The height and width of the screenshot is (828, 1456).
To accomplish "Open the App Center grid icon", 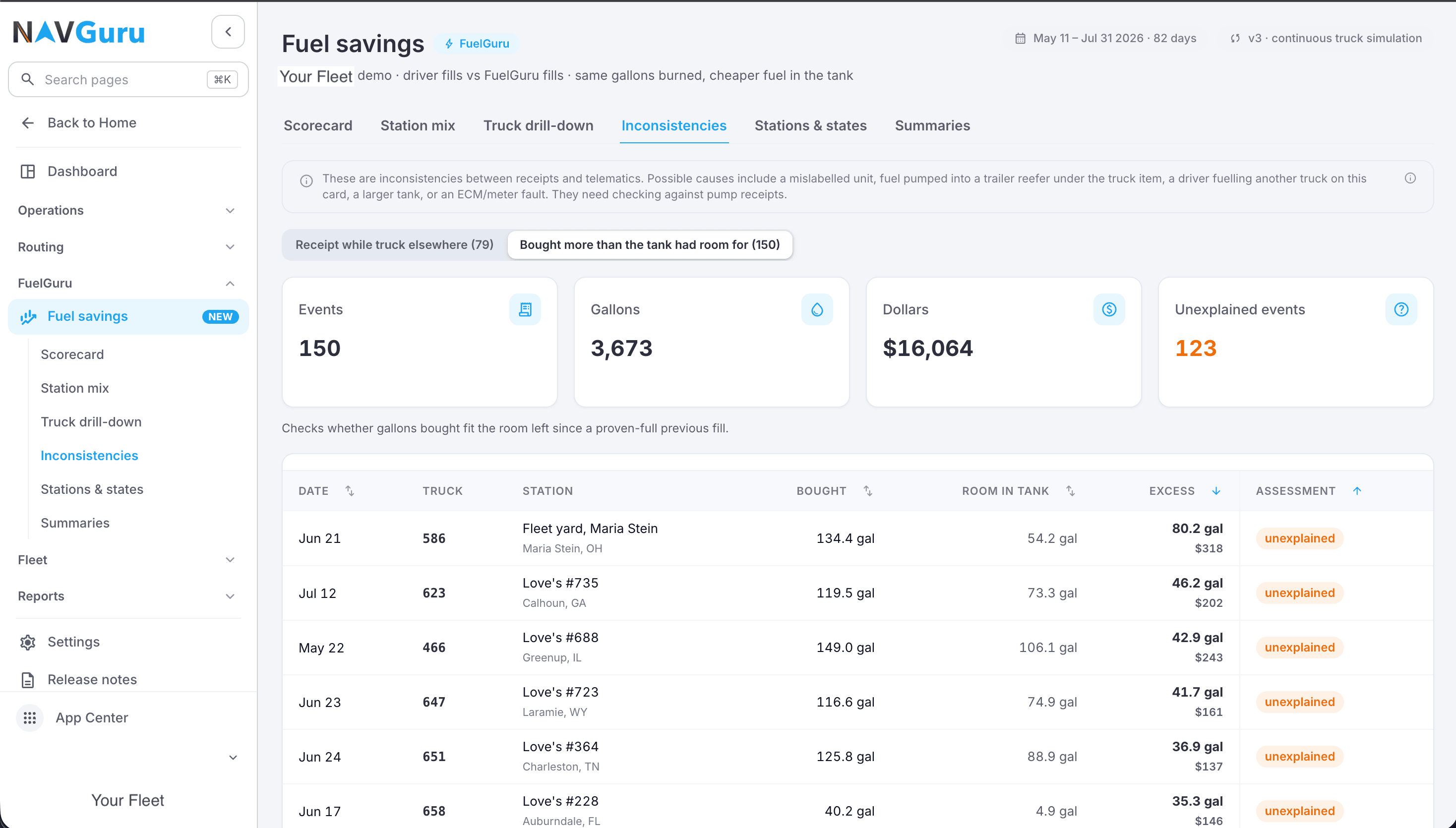I will [x=30, y=717].
